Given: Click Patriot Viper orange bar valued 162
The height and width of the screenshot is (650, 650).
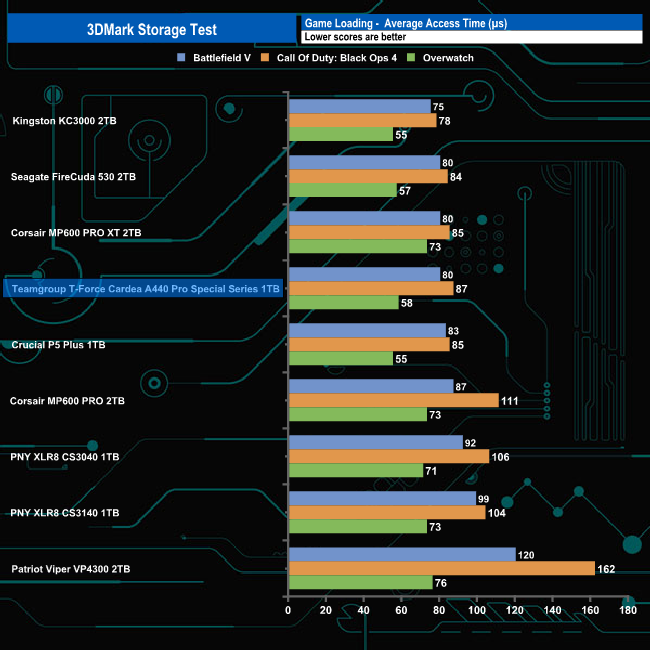Looking at the screenshot, I should (x=442, y=568).
